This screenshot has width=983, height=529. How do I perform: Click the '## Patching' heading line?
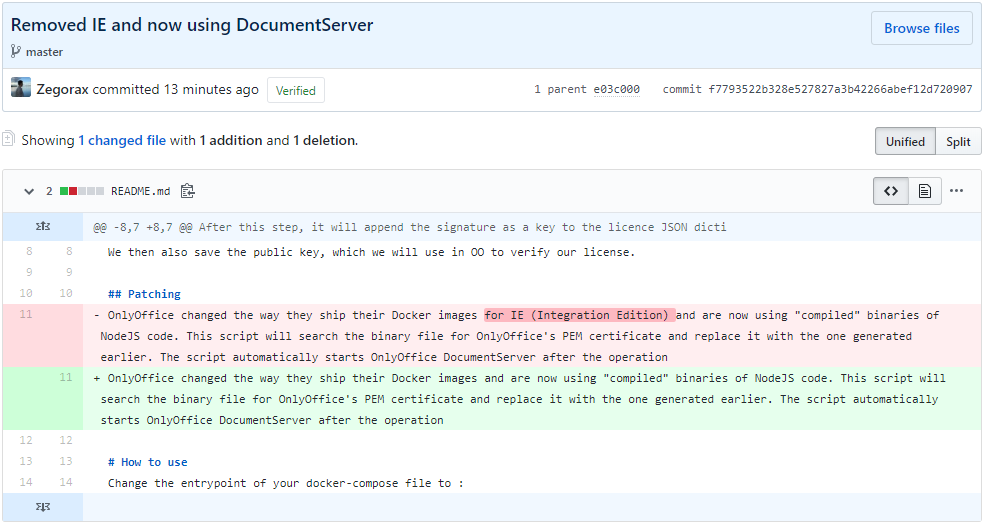click(144, 294)
